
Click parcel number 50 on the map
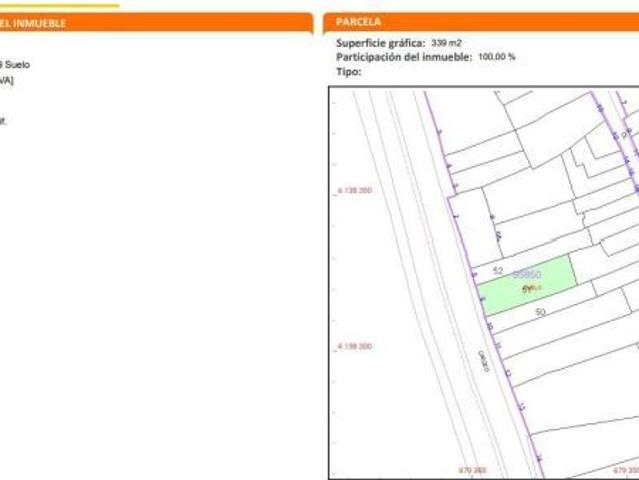click(x=540, y=312)
